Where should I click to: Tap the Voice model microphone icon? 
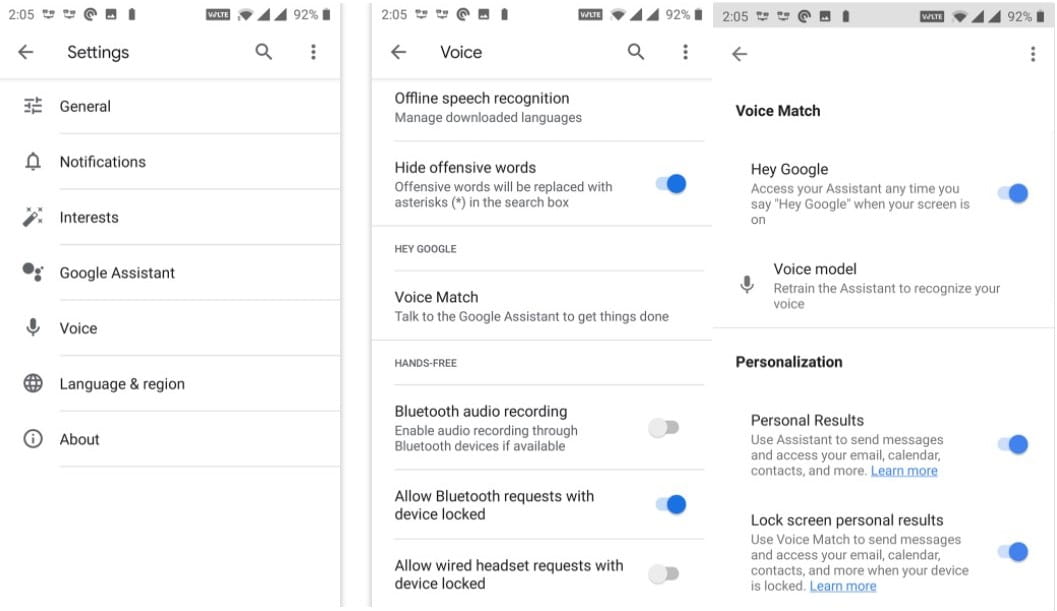(746, 282)
